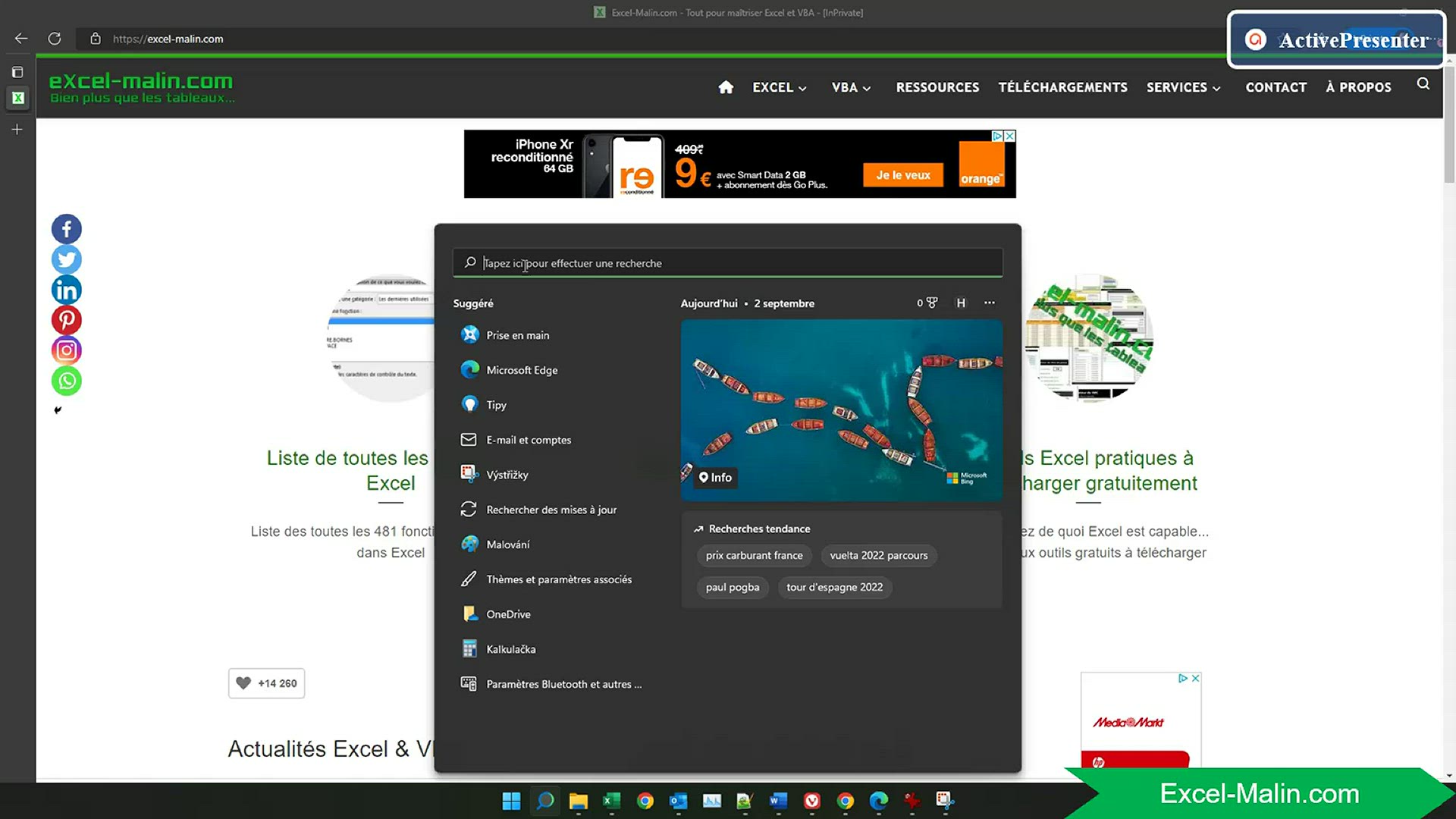Click the vuelta 2022 parcours trend

(x=879, y=555)
